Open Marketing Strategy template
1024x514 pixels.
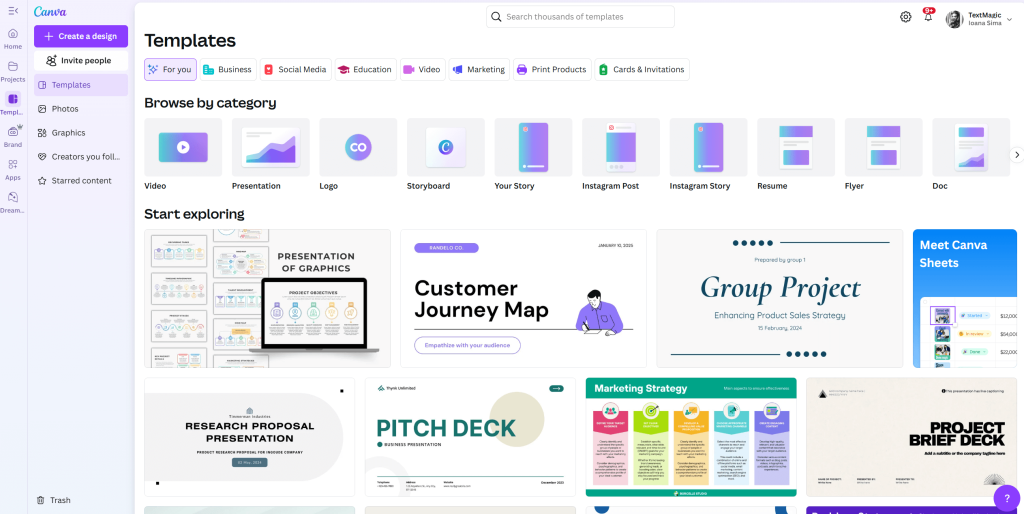691,437
